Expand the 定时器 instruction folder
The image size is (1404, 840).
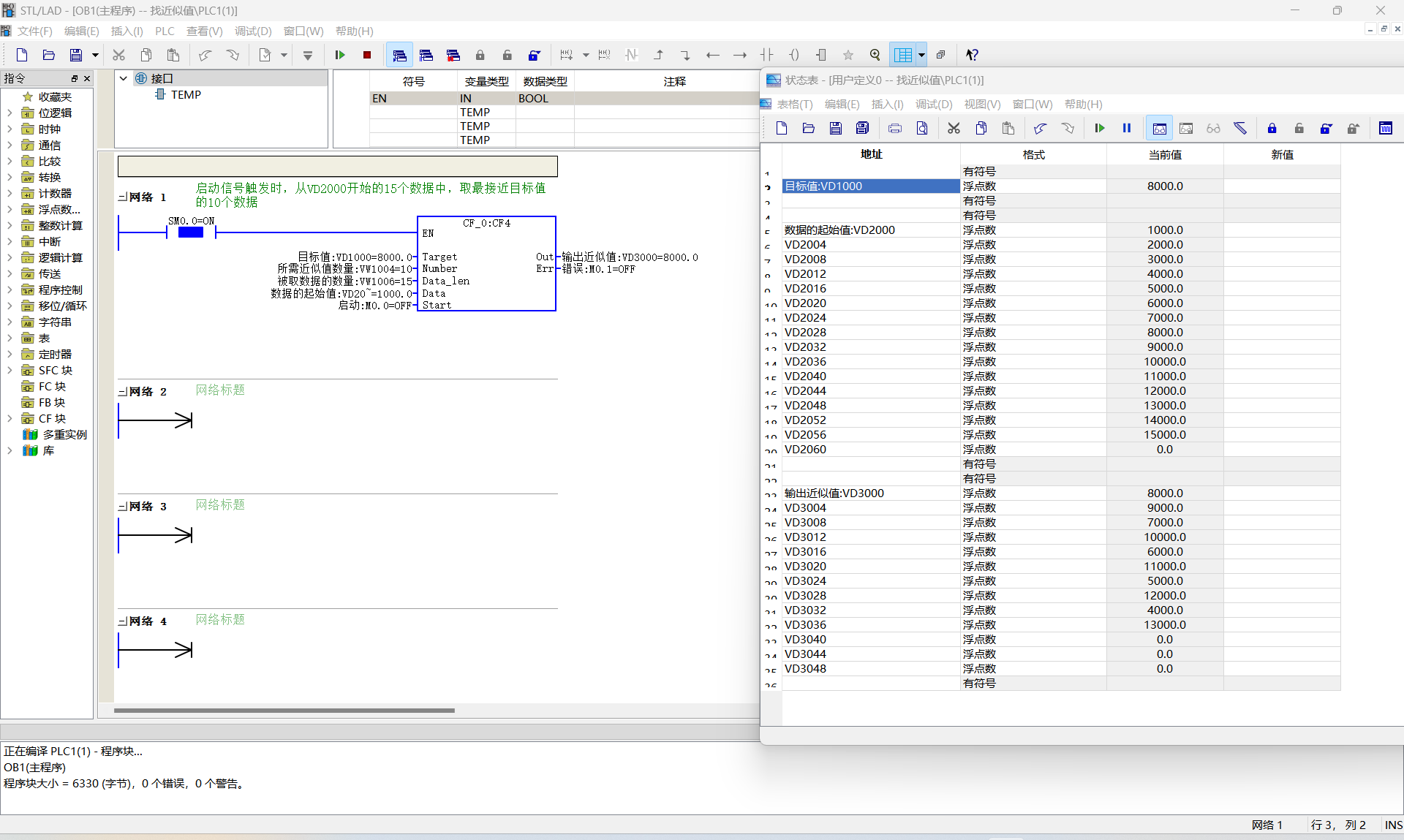click(10, 354)
